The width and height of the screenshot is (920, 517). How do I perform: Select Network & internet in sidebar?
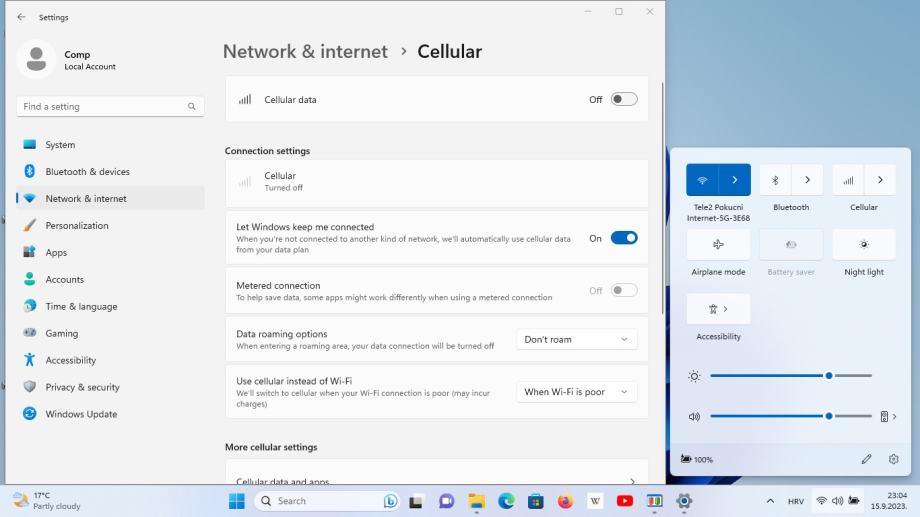pos(110,198)
